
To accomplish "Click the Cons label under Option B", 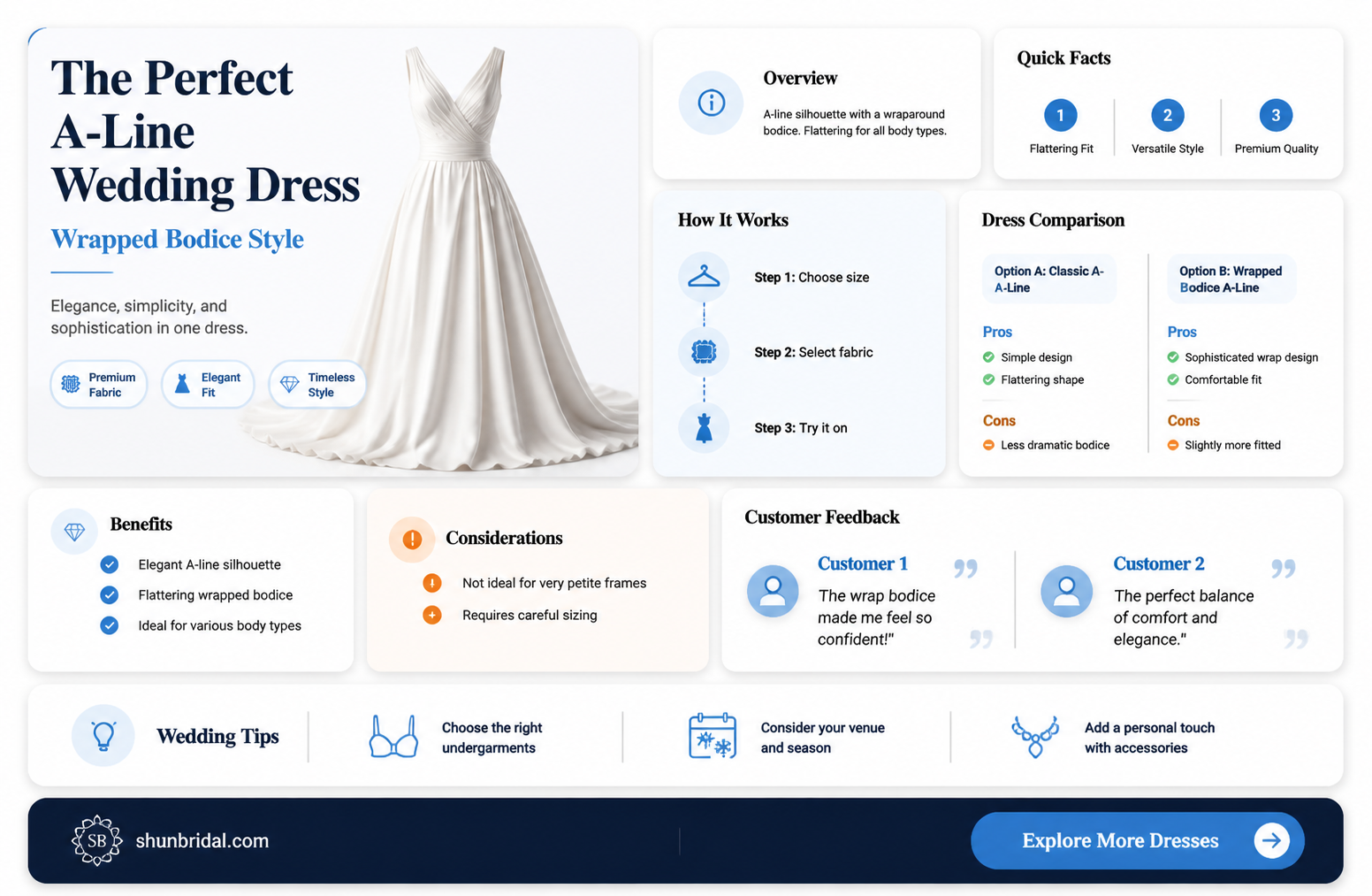I will pyautogui.click(x=1183, y=421).
